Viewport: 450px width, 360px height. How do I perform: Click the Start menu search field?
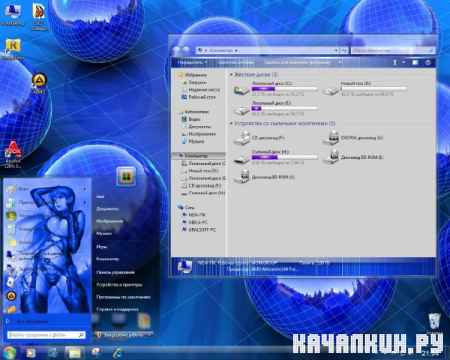click(46, 335)
